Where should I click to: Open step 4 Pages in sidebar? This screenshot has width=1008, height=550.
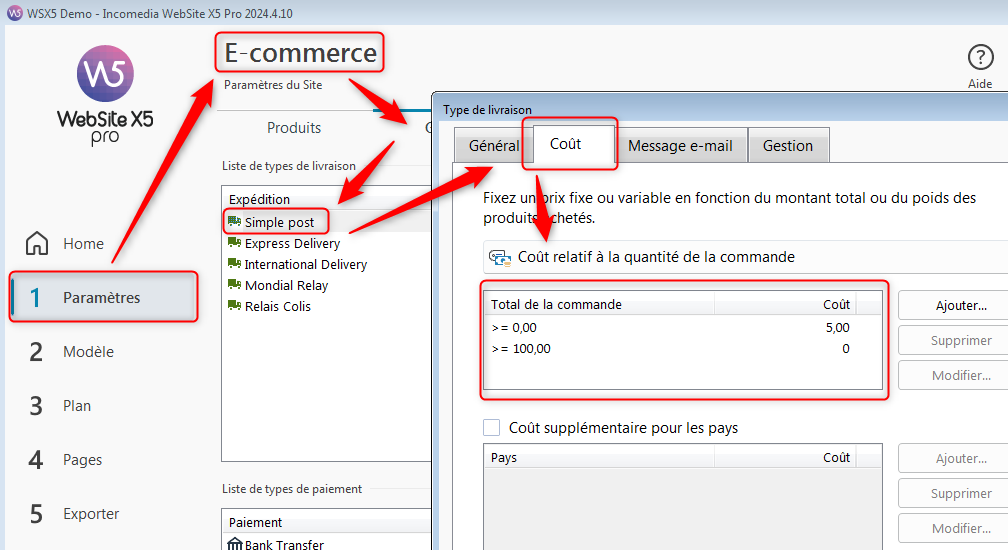[x=82, y=460]
